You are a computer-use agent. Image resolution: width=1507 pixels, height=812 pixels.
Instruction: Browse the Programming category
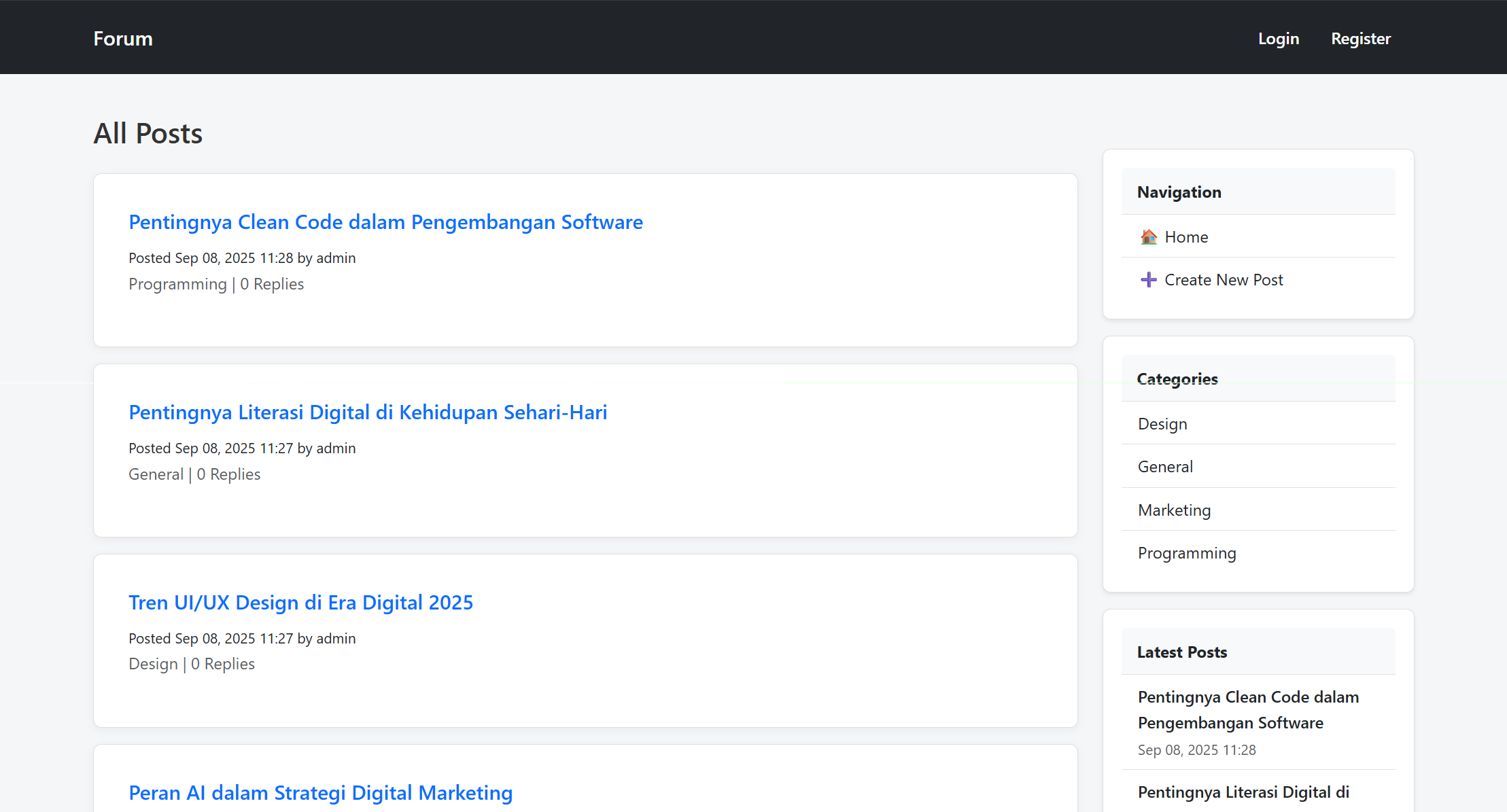[x=1187, y=553]
